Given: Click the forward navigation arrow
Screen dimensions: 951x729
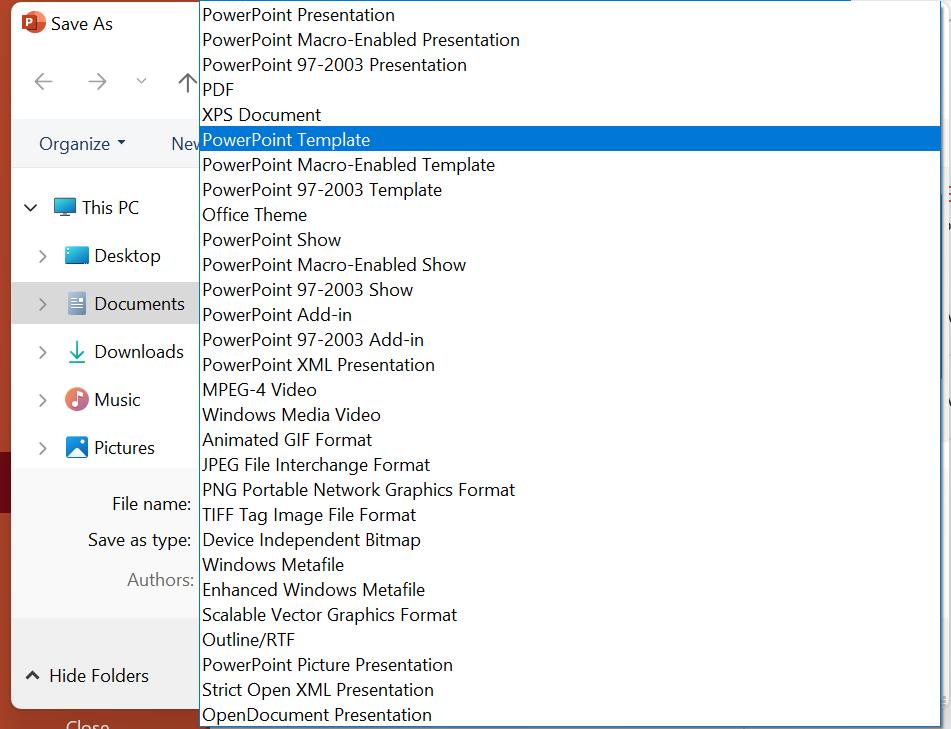Looking at the screenshot, I should (x=96, y=81).
